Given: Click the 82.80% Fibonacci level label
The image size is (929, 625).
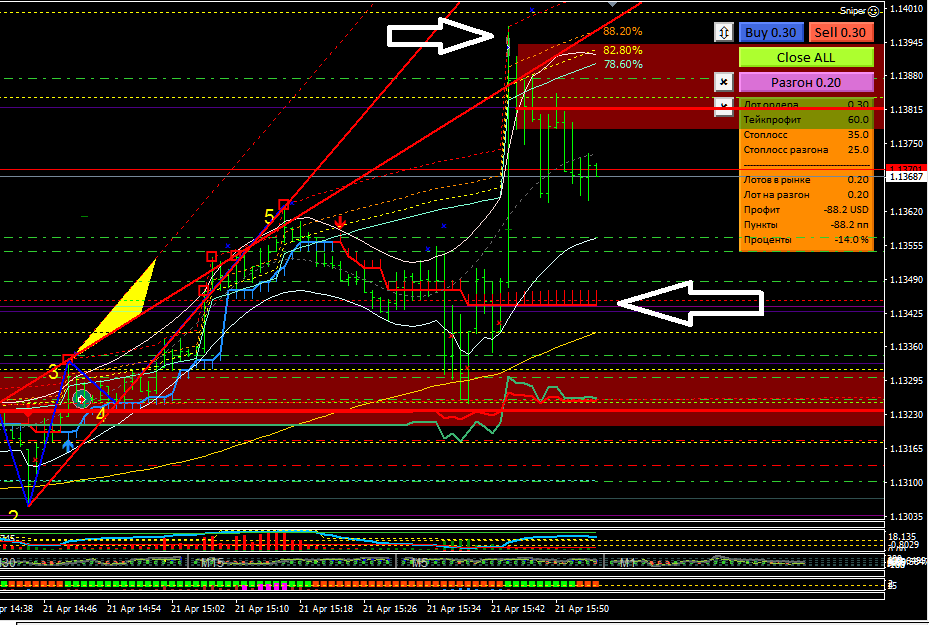Looking at the screenshot, I should click(x=623, y=50).
